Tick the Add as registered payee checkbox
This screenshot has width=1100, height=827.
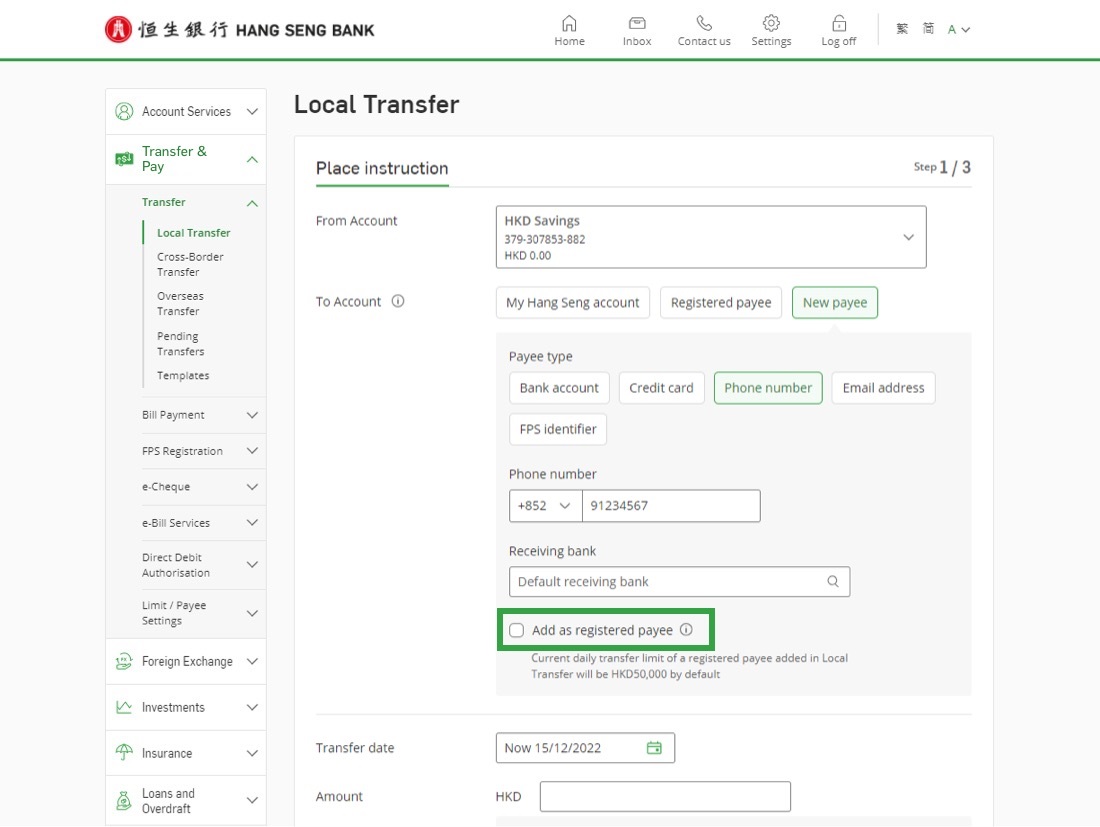coord(516,630)
